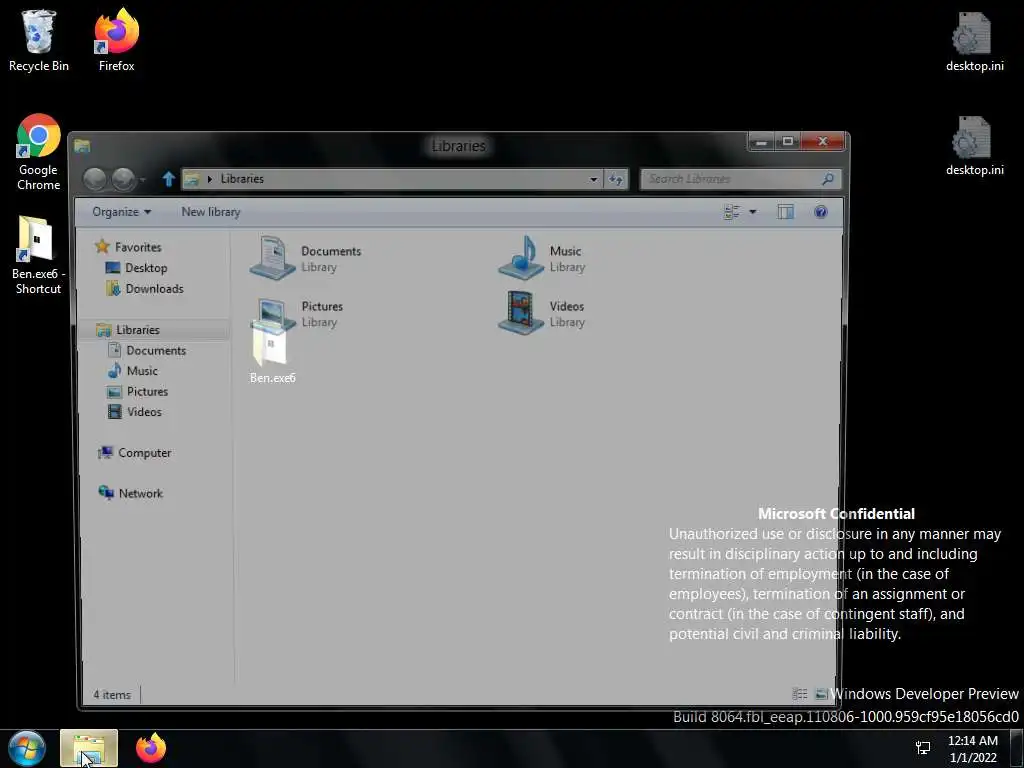Click the Forward navigation button

point(123,179)
